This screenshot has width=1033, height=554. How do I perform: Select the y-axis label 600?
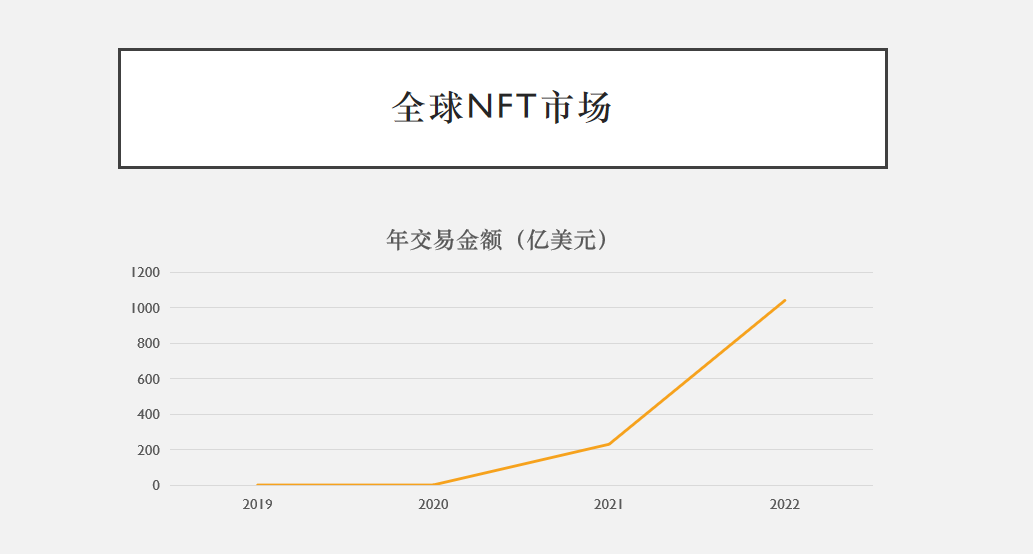[x=148, y=379]
